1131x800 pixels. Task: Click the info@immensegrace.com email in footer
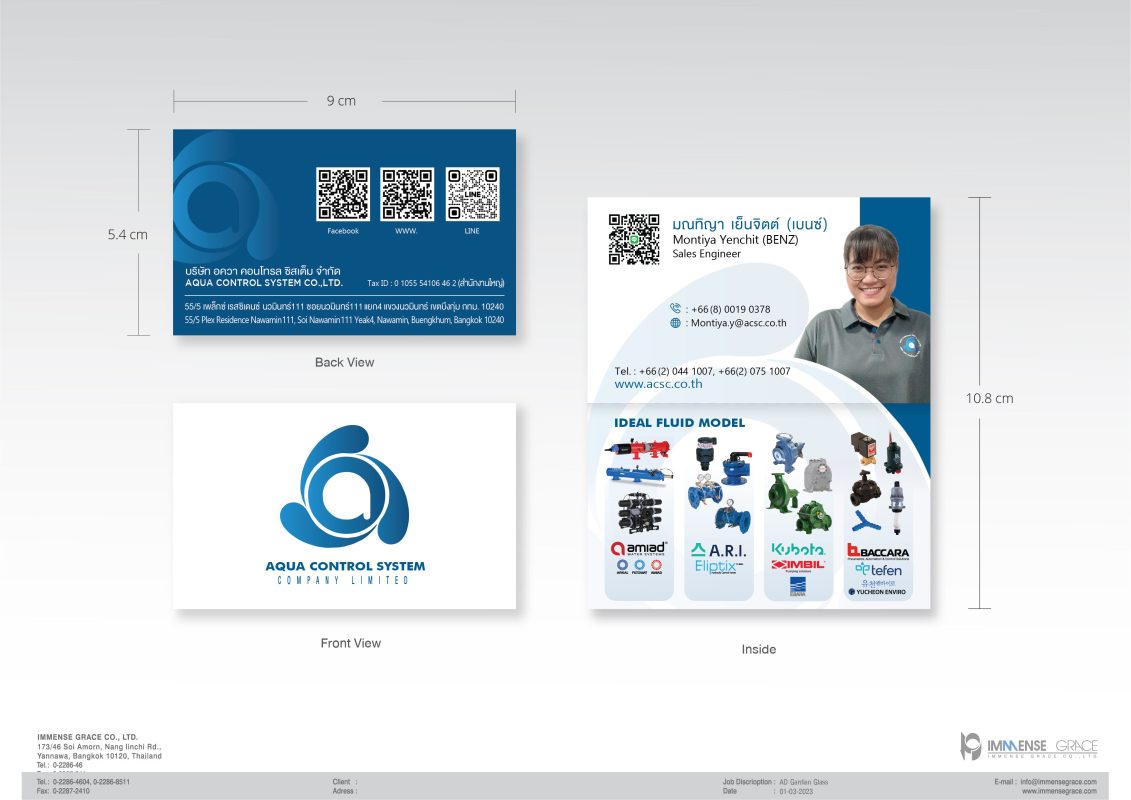tap(1058, 782)
